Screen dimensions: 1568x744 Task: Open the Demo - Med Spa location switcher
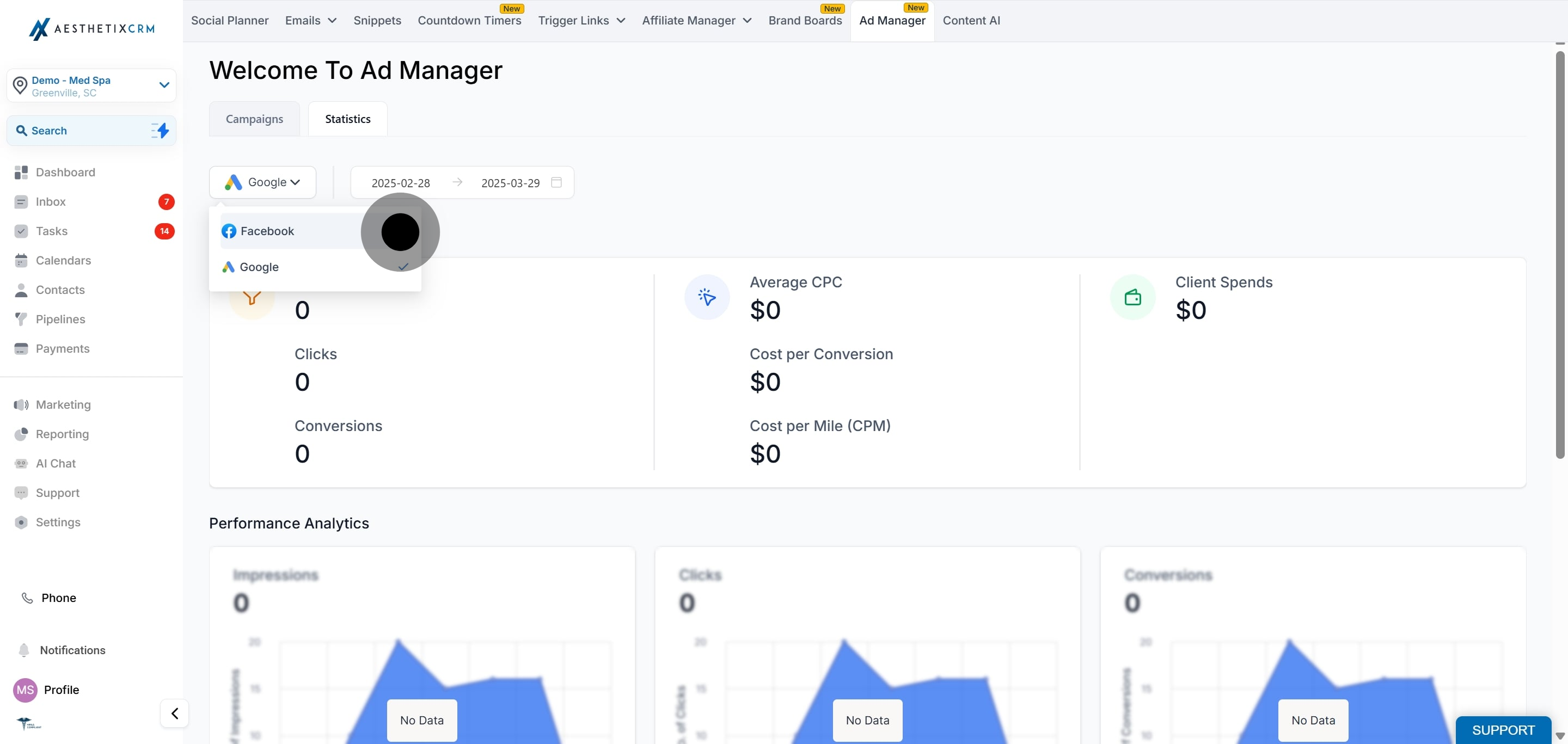[x=91, y=86]
